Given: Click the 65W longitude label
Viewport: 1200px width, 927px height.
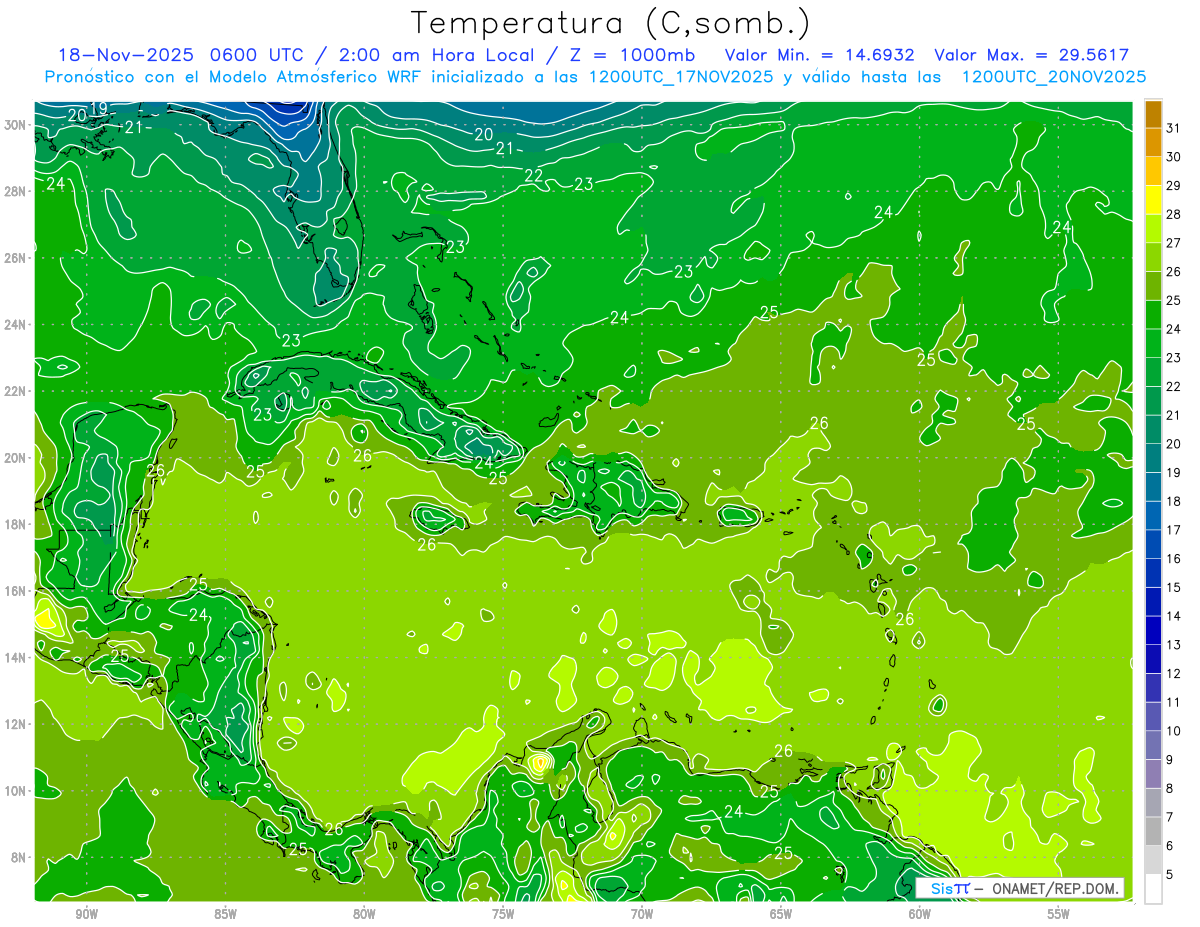Looking at the screenshot, I should (x=781, y=914).
